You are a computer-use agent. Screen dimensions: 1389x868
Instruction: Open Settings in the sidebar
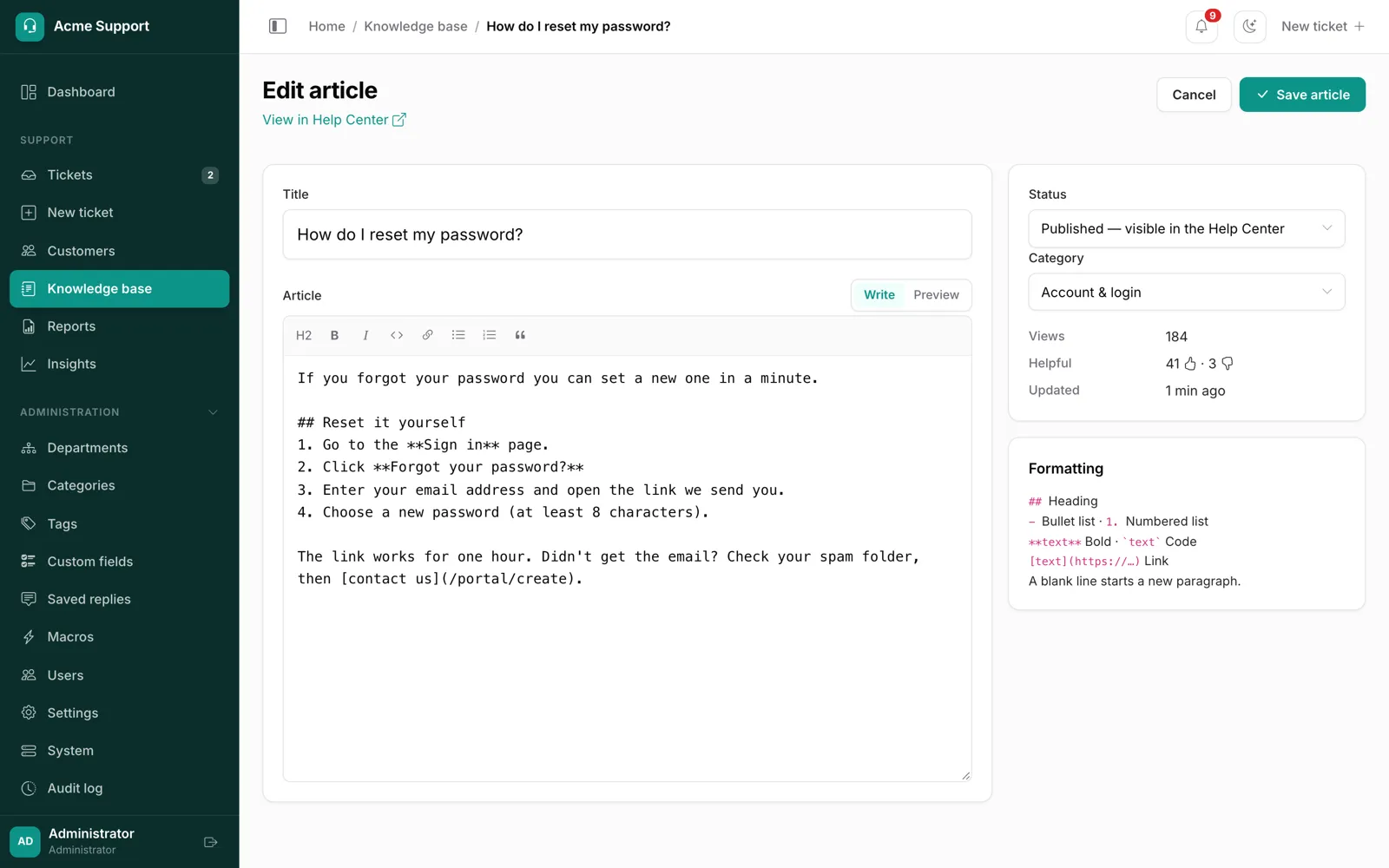(120, 713)
